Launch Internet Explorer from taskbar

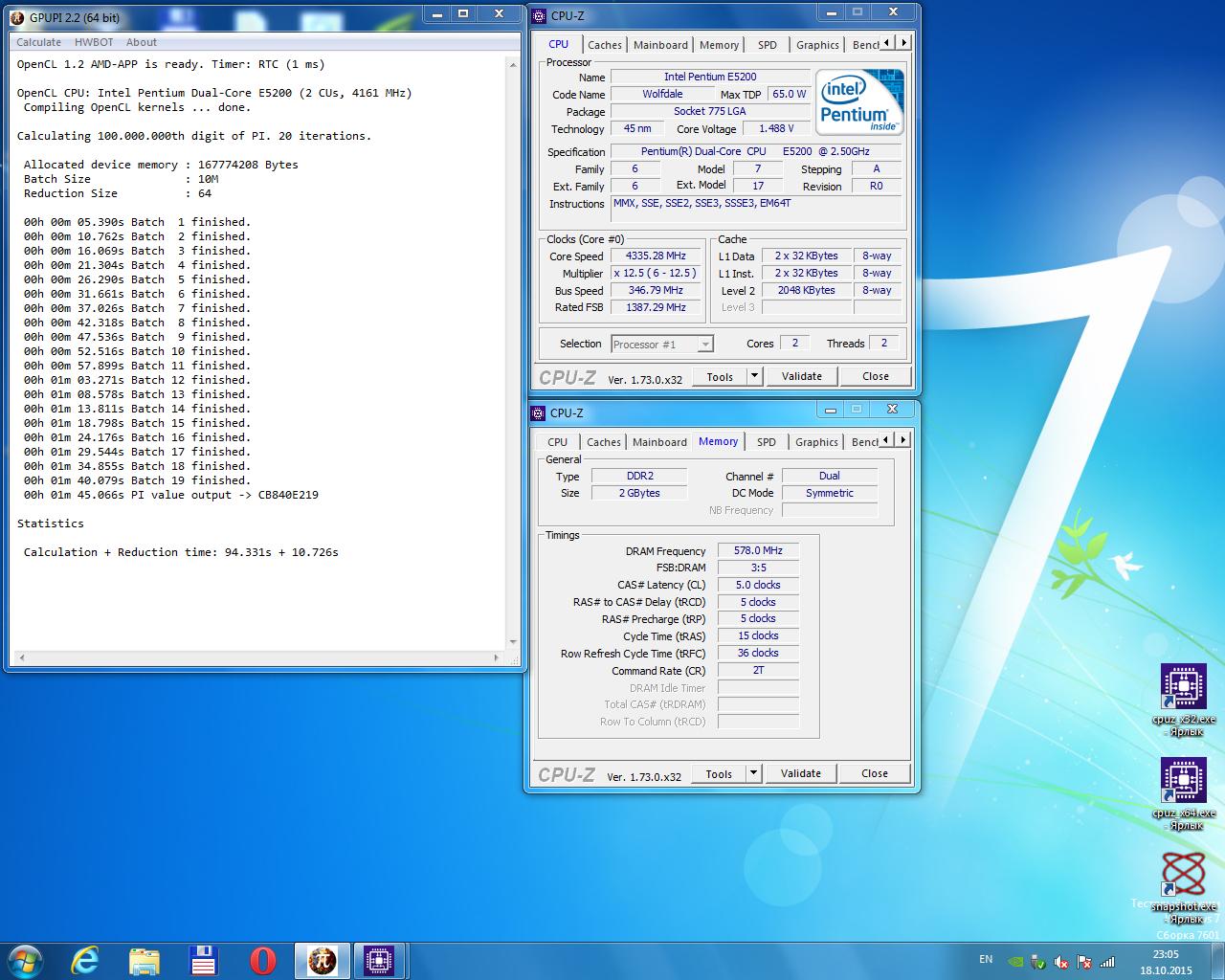pyautogui.click(x=85, y=961)
